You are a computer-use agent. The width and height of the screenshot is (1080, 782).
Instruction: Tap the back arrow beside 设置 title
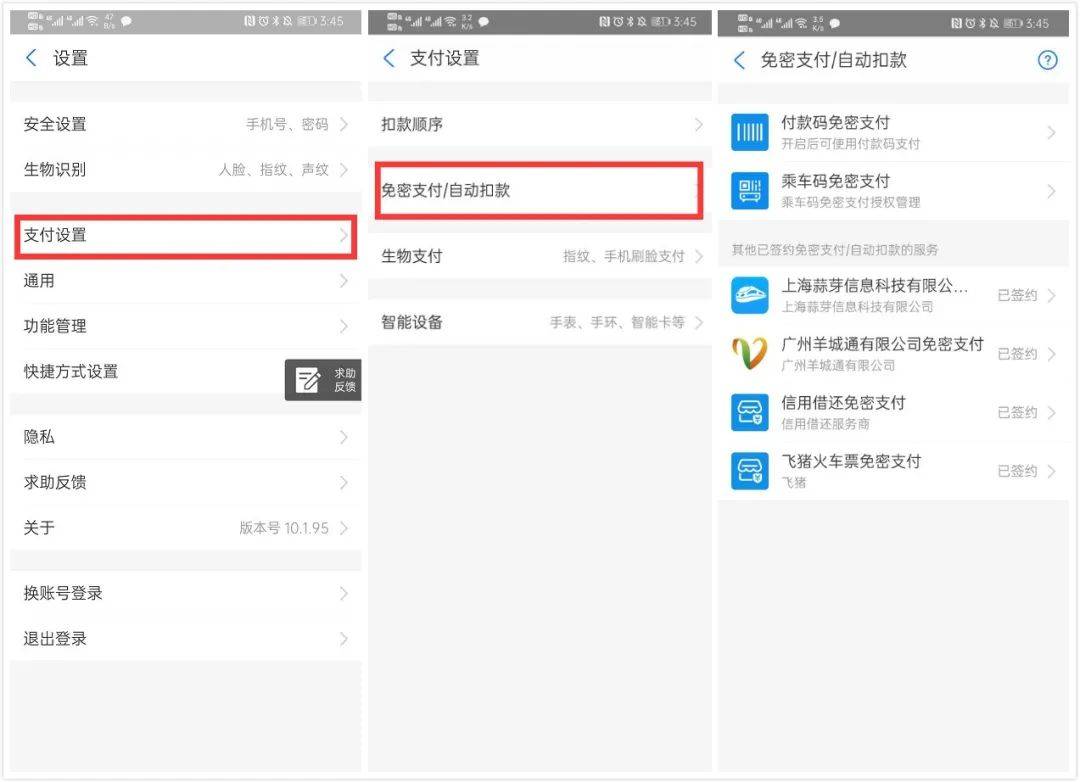click(x=31, y=59)
